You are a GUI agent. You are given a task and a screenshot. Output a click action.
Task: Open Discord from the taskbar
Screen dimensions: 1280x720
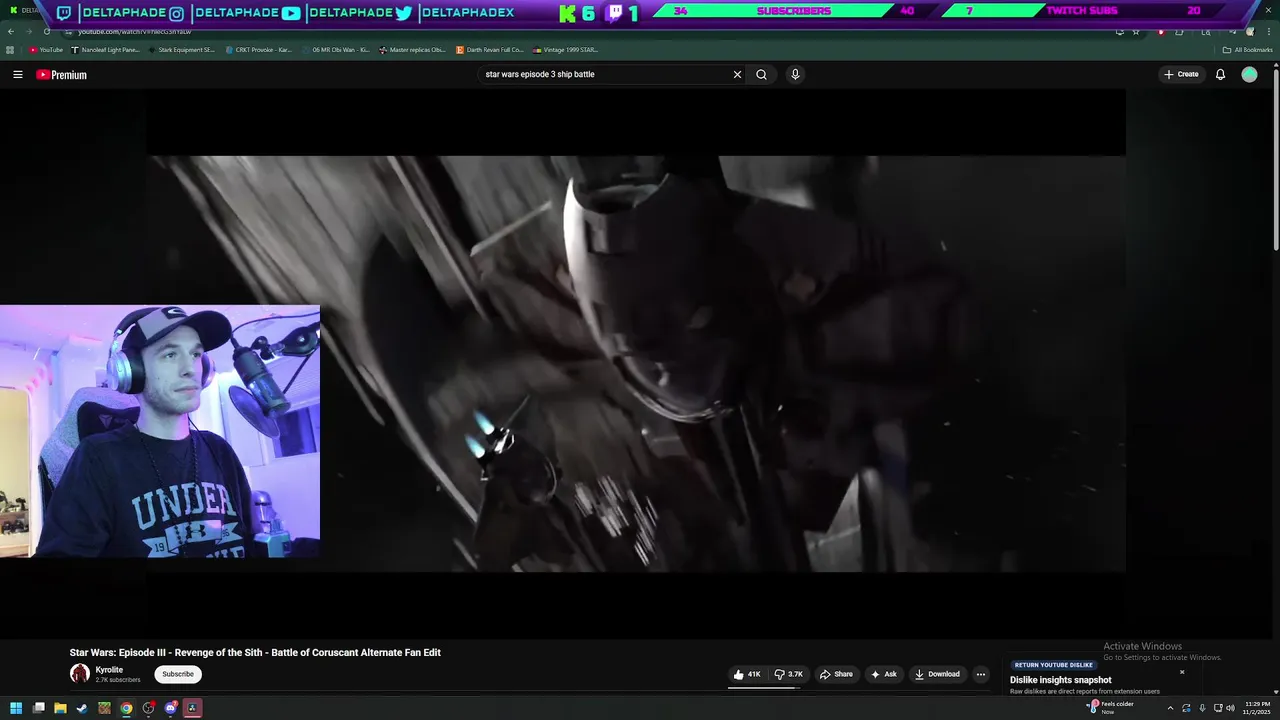[170, 708]
